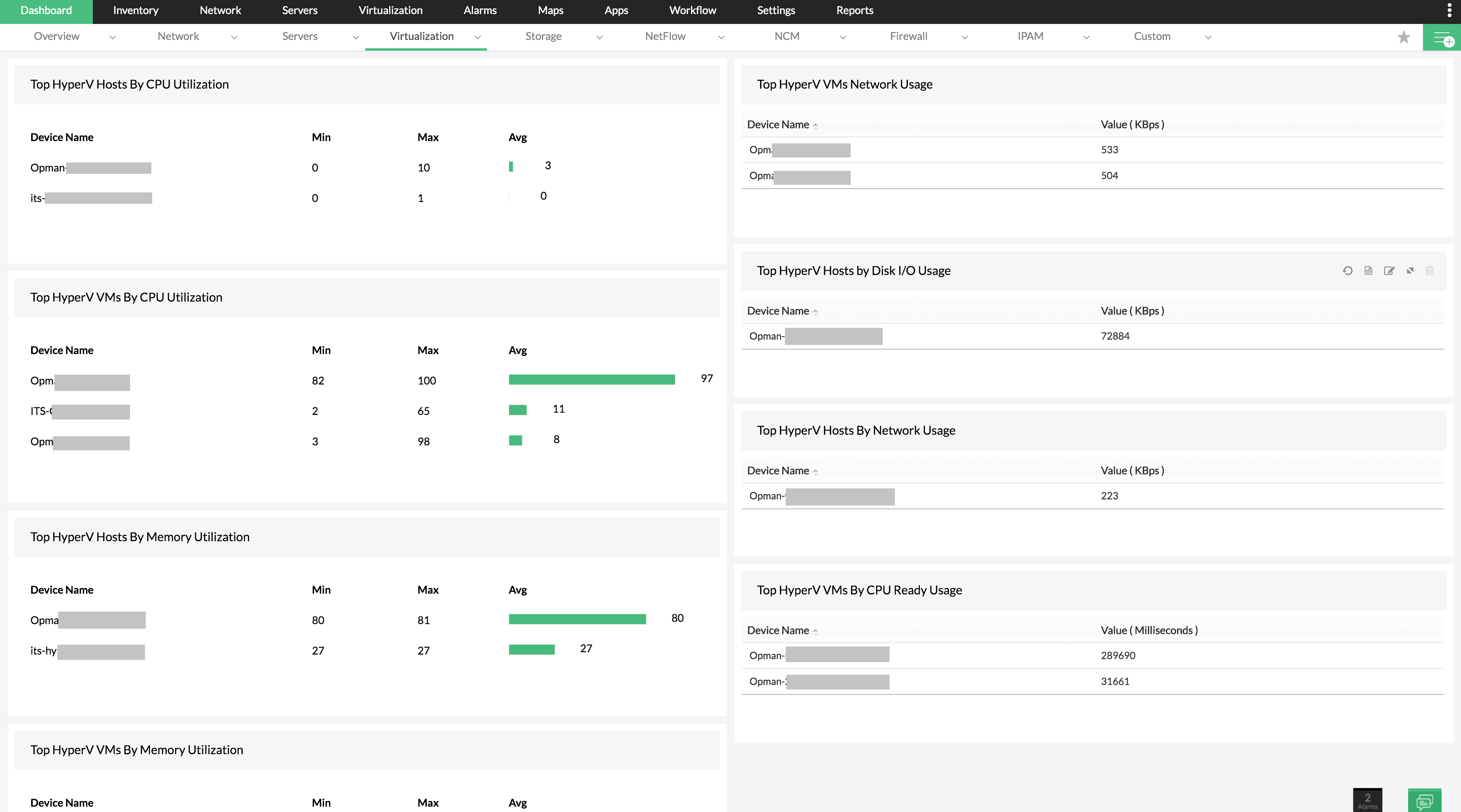Expand the Storage dashboard dropdown chevron
Viewport: 1461px width, 812px height.
(x=600, y=37)
